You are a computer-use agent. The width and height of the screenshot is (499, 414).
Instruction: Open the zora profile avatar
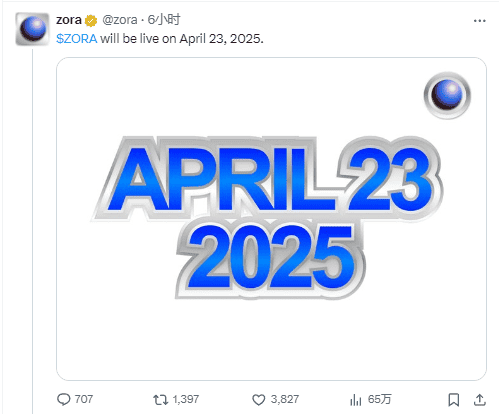tap(32, 29)
